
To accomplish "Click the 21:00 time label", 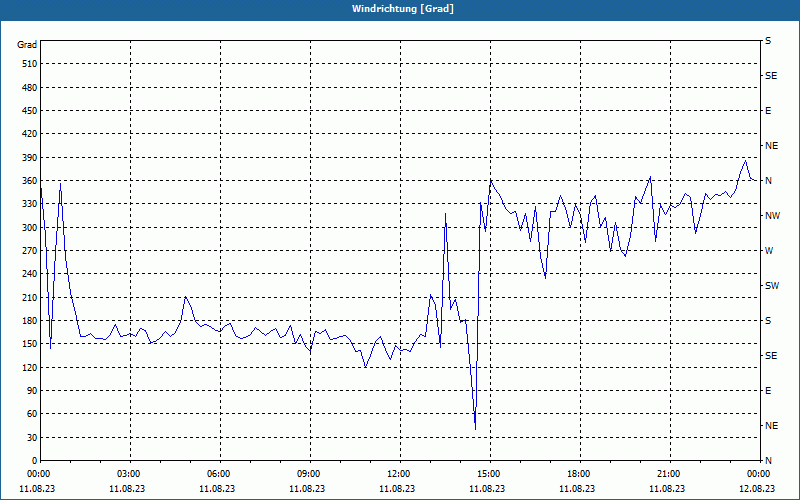I will pyautogui.click(x=668, y=474).
